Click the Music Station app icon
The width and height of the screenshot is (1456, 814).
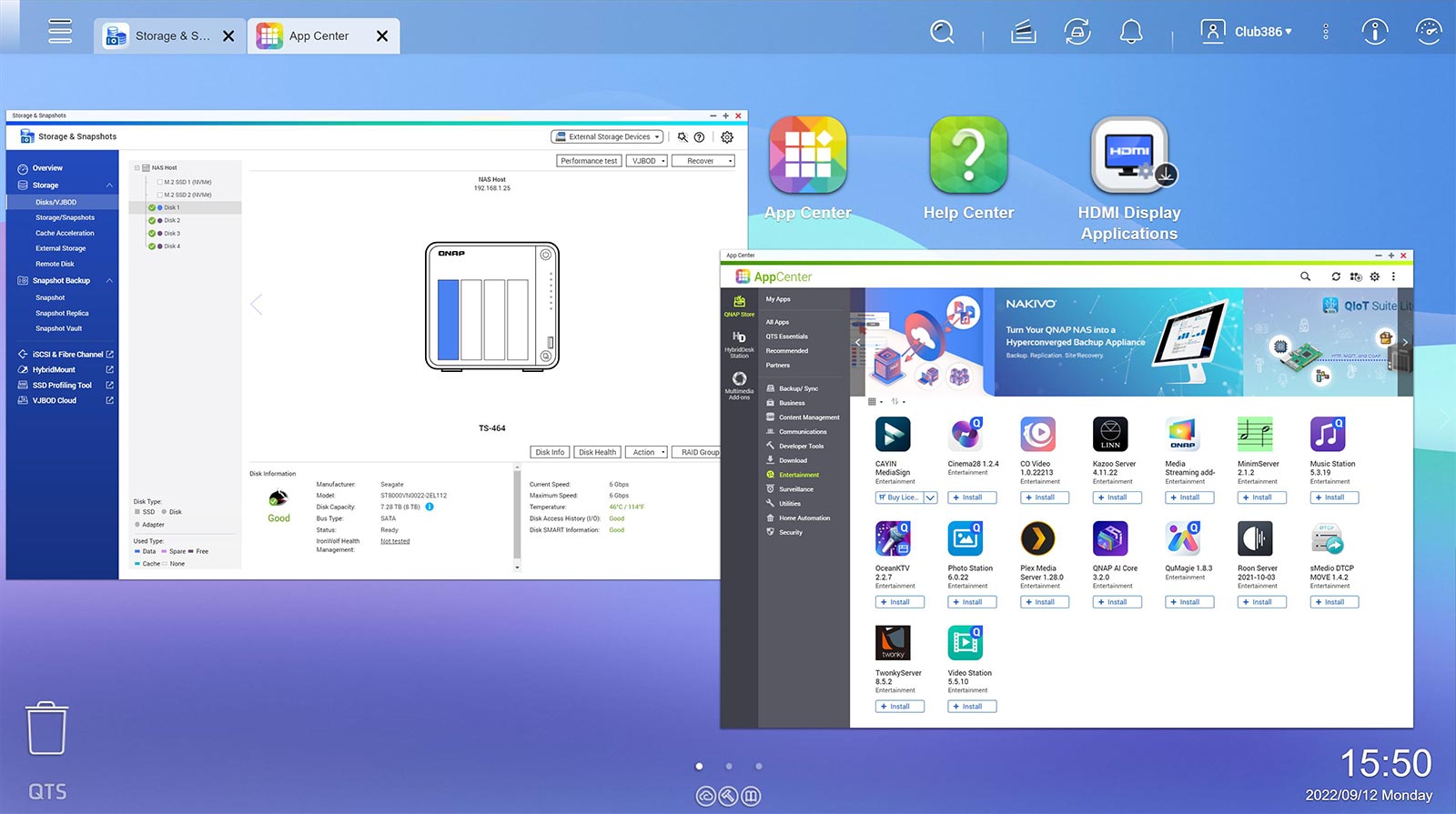click(x=1328, y=434)
